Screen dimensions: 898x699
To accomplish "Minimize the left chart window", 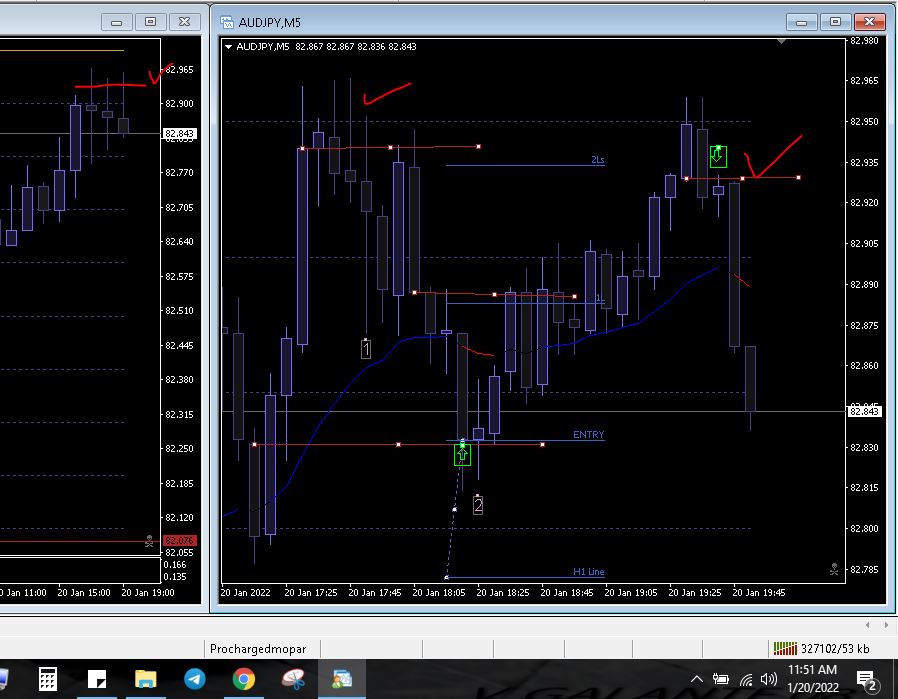I will (116, 22).
